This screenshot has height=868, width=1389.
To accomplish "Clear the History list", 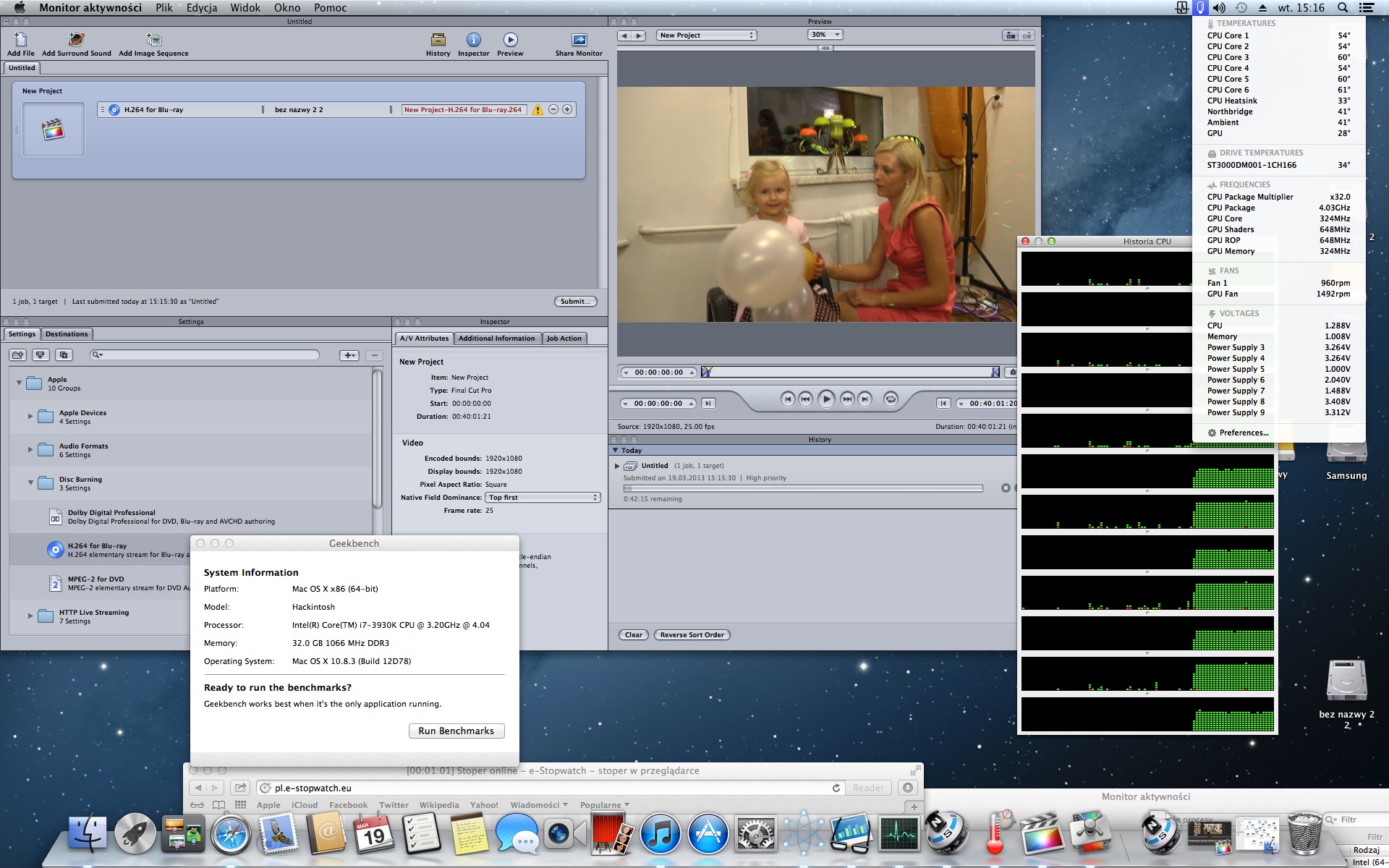I will click(x=634, y=635).
